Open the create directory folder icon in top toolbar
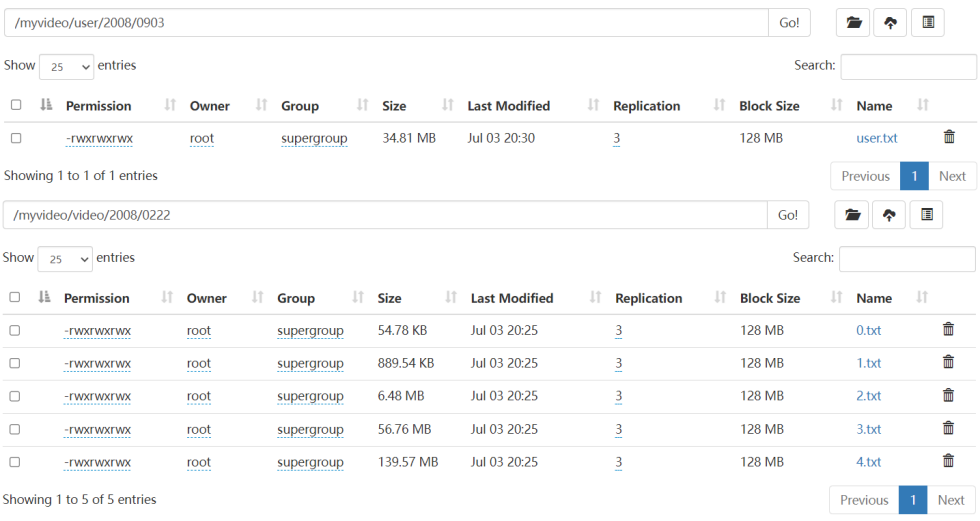Viewport: 980px width, 521px height. pos(853,22)
